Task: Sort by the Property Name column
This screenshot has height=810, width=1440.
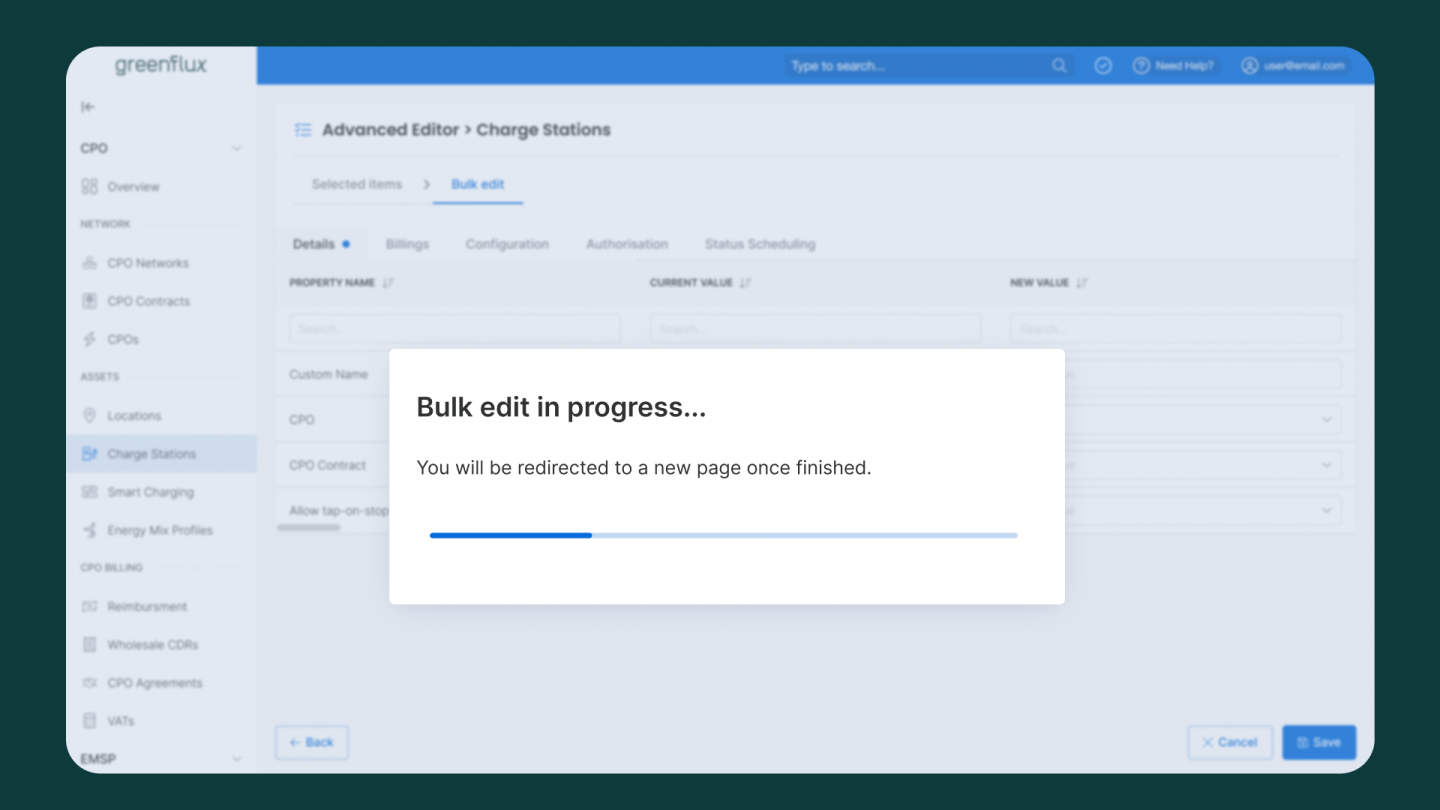Action: 388,283
